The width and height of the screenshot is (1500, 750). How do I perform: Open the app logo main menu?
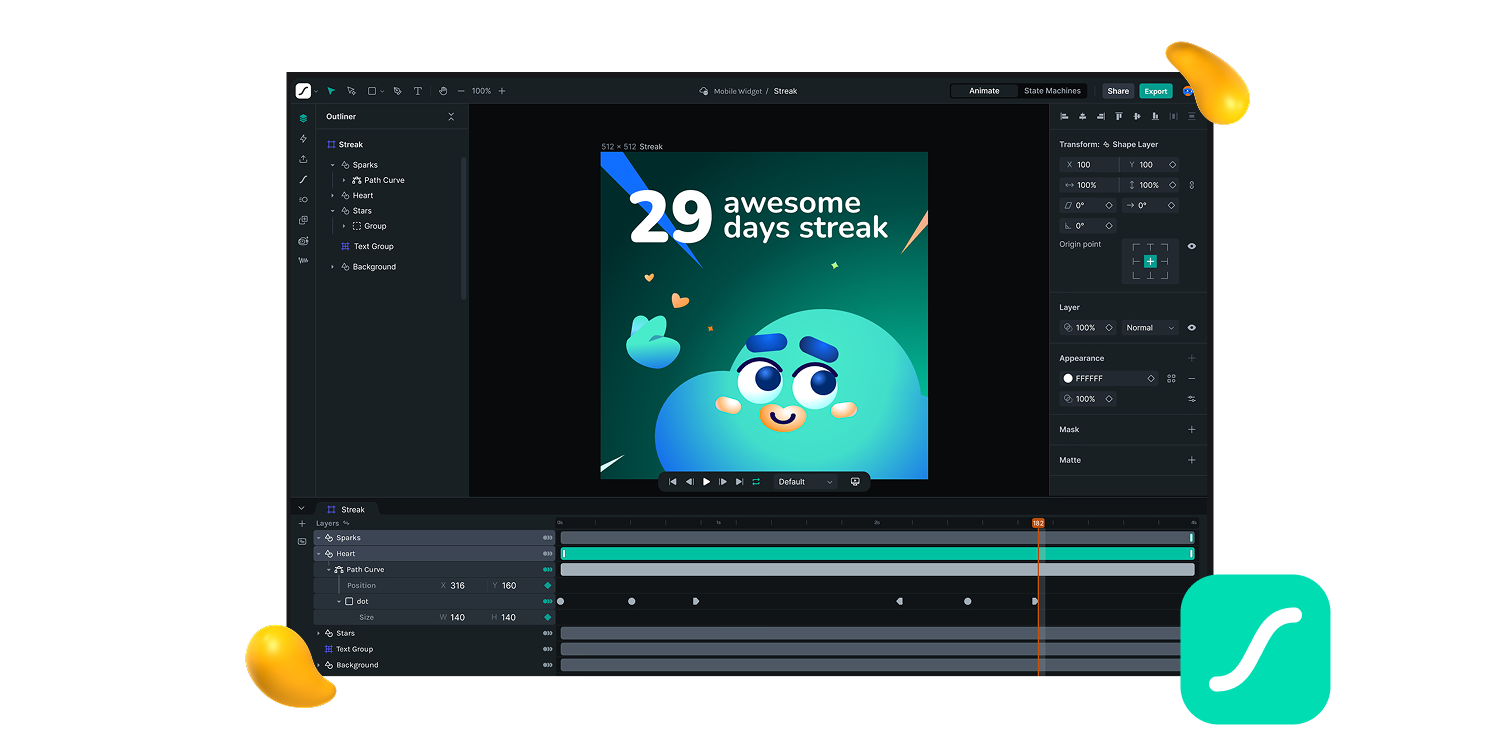coord(304,91)
